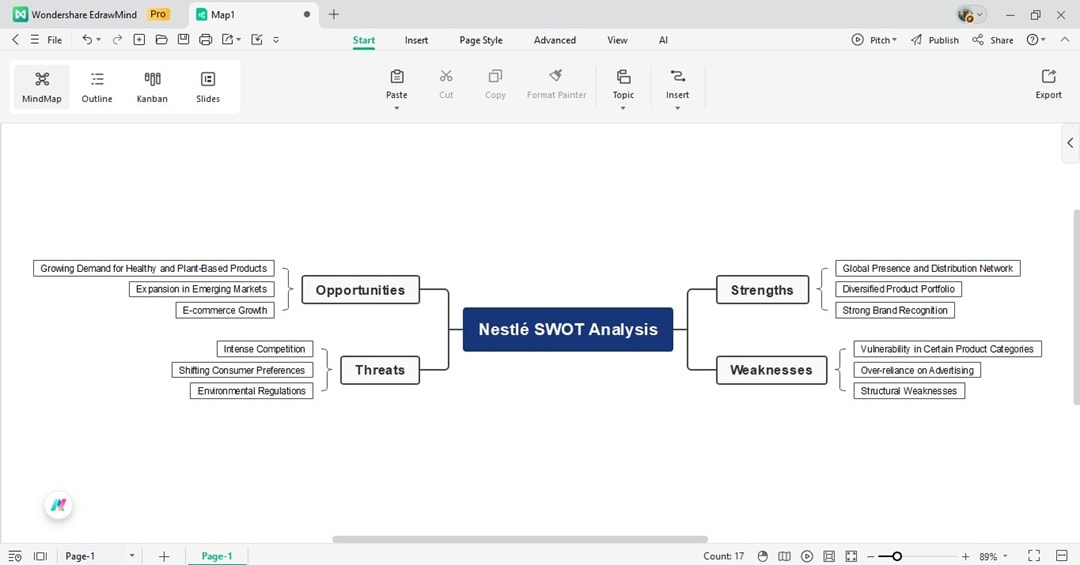Go back using the left arrow icon
Screen dimensions: 1080x565
point(15,40)
